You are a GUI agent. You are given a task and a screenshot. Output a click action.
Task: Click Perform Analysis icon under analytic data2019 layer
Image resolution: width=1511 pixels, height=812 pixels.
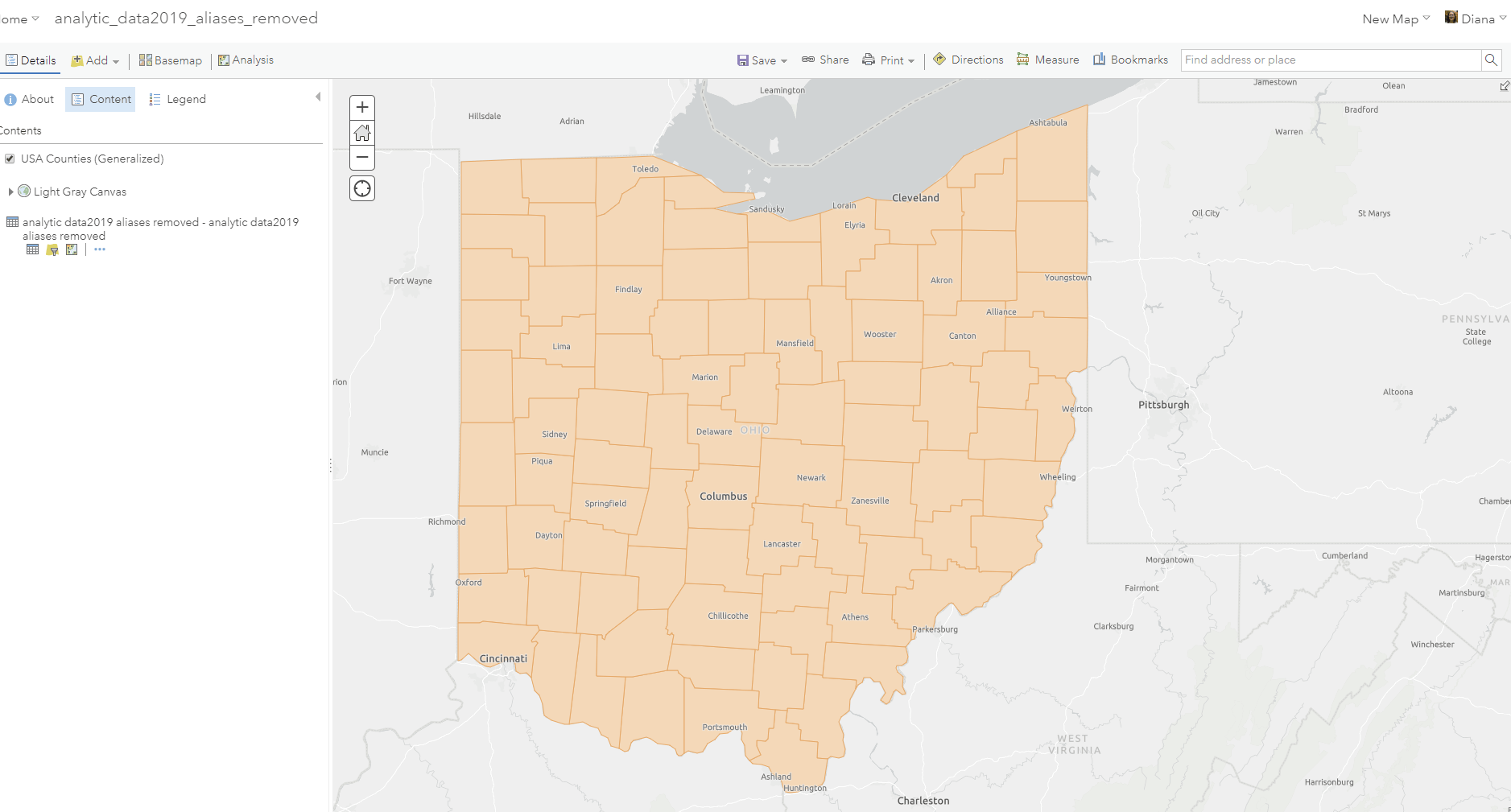pyautogui.click(x=72, y=249)
